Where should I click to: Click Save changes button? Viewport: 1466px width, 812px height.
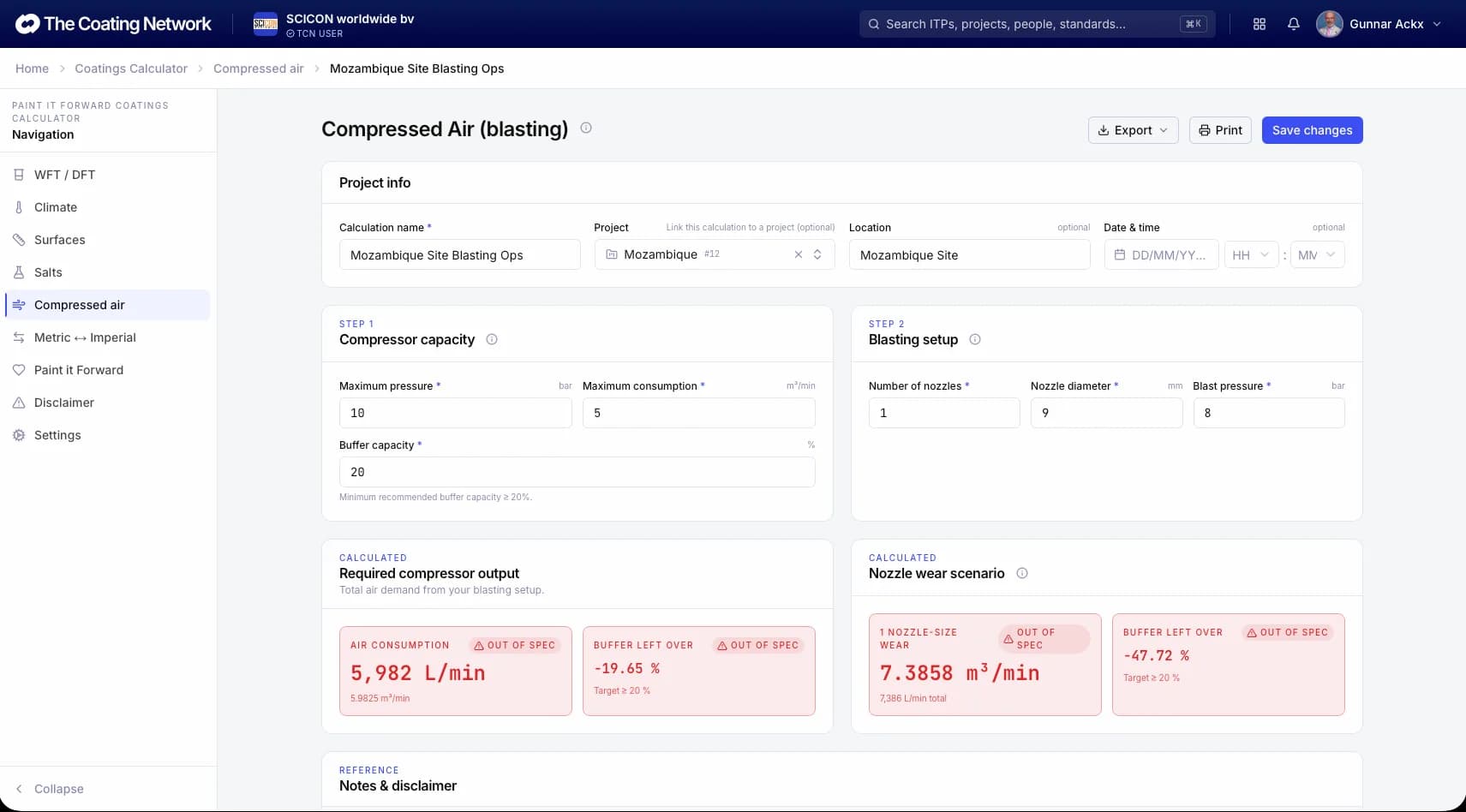(1312, 130)
